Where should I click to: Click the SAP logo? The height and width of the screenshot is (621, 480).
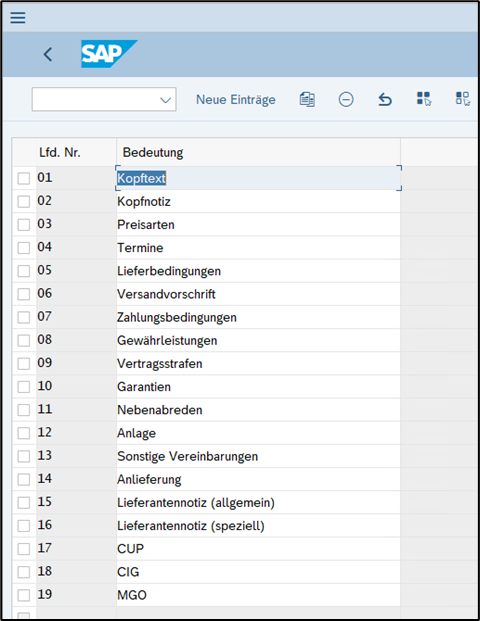109,54
